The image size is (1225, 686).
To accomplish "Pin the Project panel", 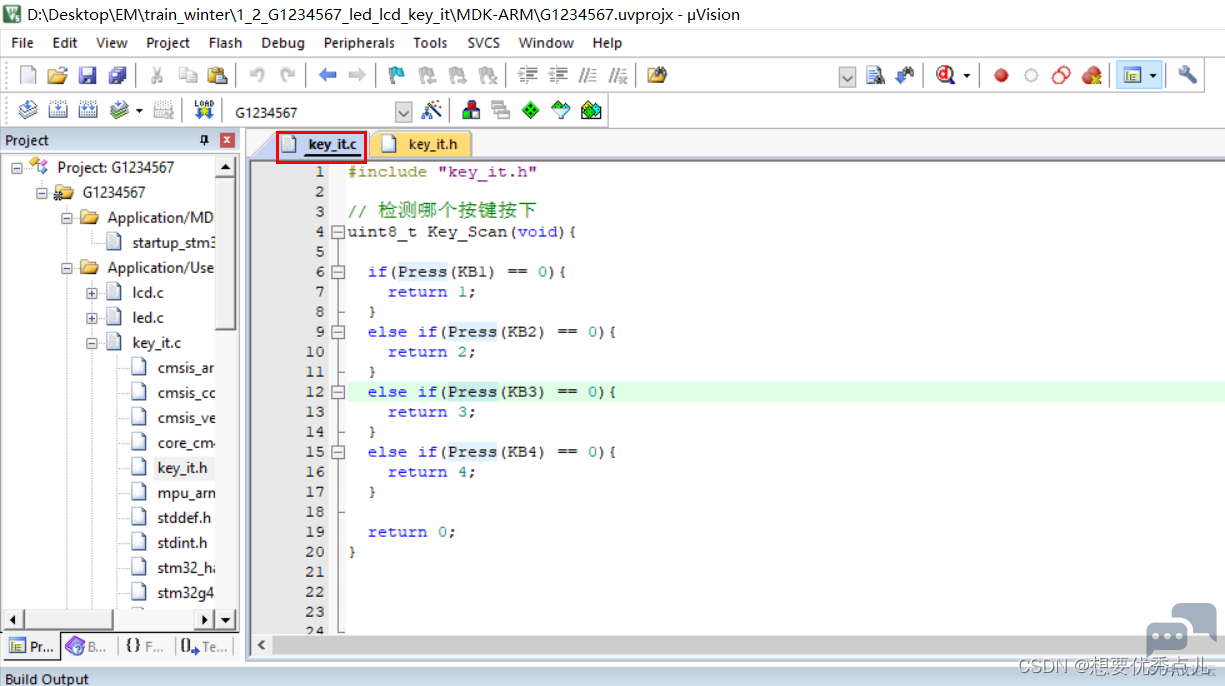I will 205,140.
